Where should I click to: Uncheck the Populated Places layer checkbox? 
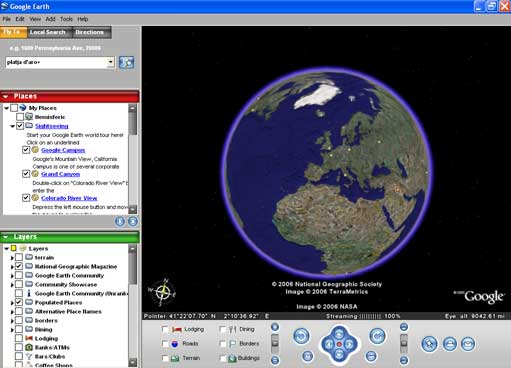[x=19, y=302]
